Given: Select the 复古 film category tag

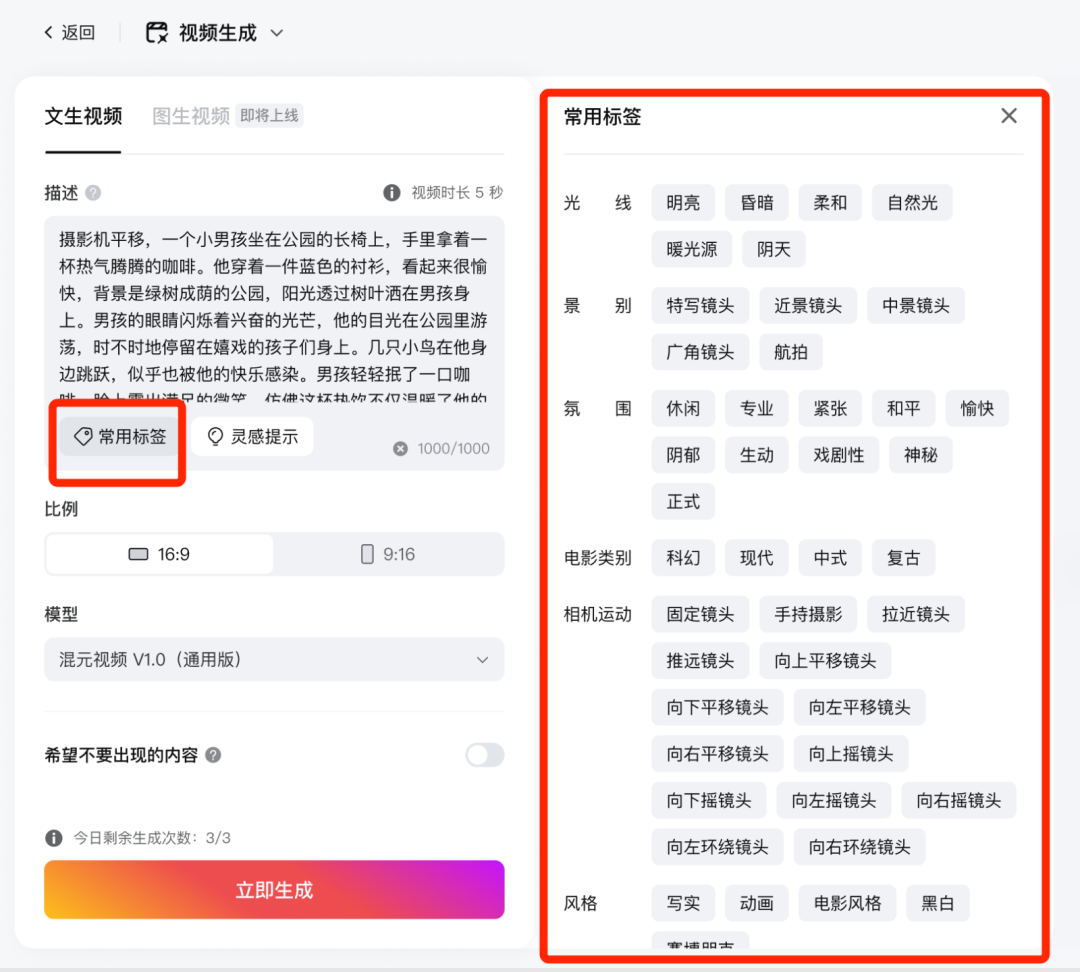Looking at the screenshot, I should pos(904,558).
